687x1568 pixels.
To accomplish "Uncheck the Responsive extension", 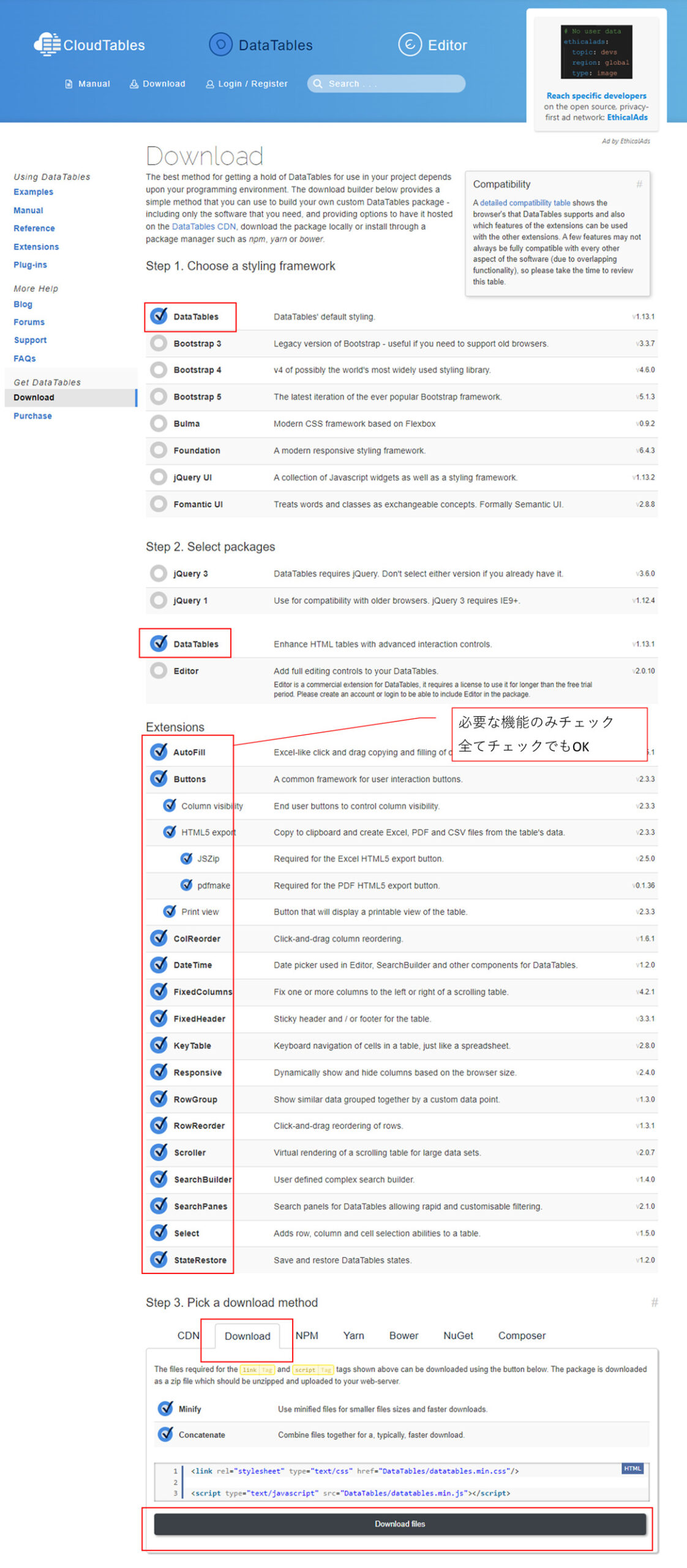I will [159, 1072].
